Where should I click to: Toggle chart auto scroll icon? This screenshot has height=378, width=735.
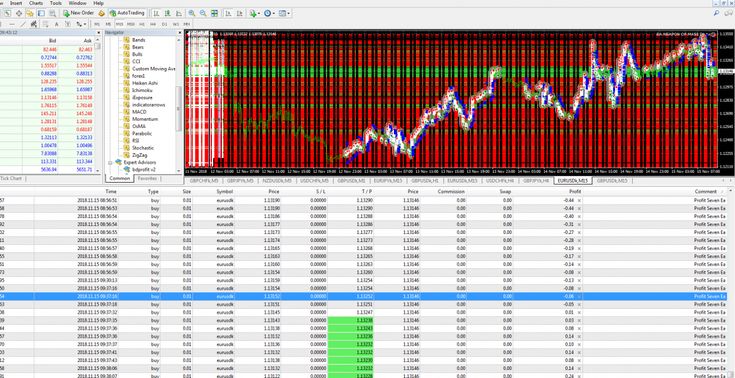point(228,13)
